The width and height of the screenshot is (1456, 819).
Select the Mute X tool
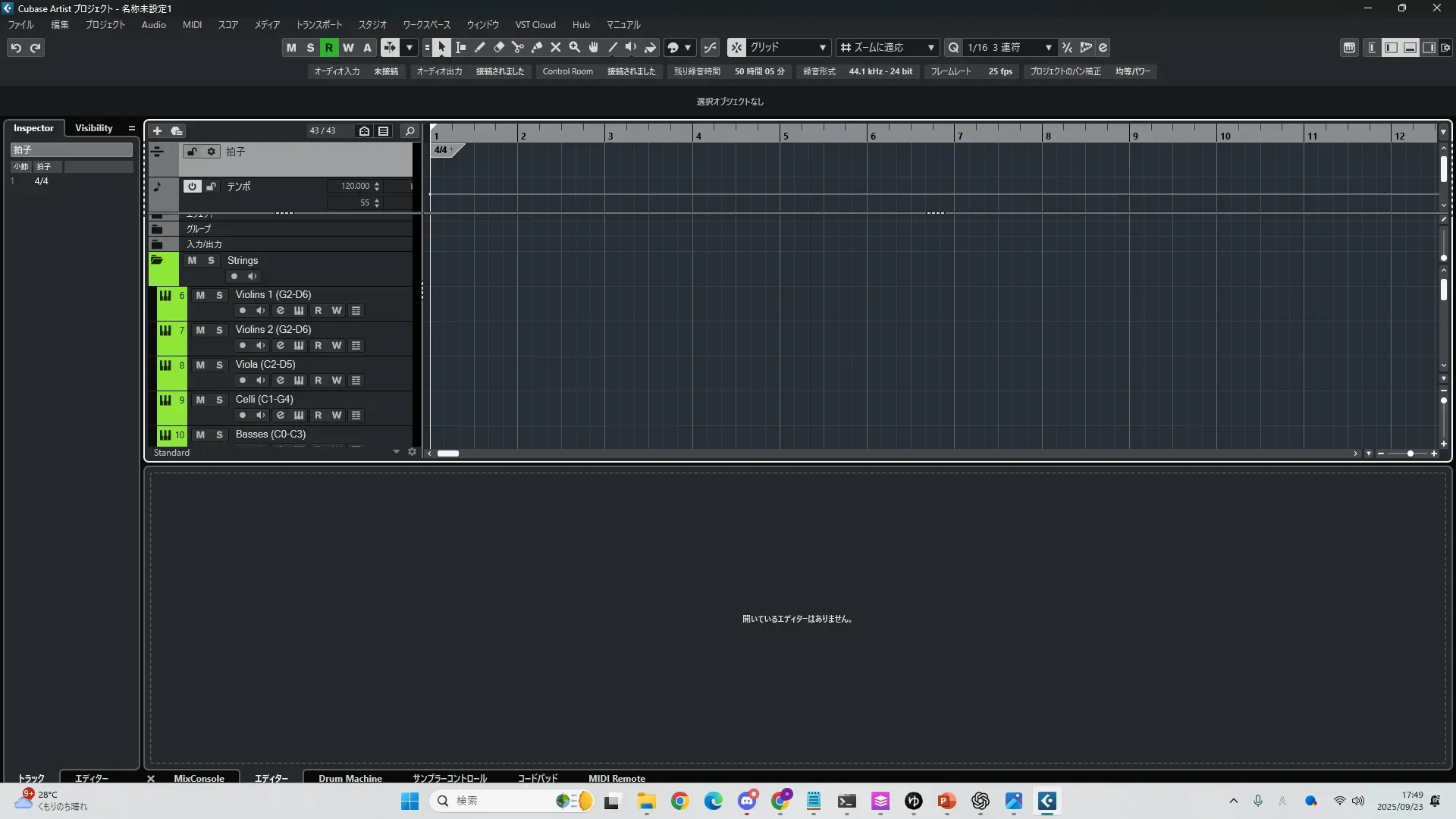click(x=556, y=48)
